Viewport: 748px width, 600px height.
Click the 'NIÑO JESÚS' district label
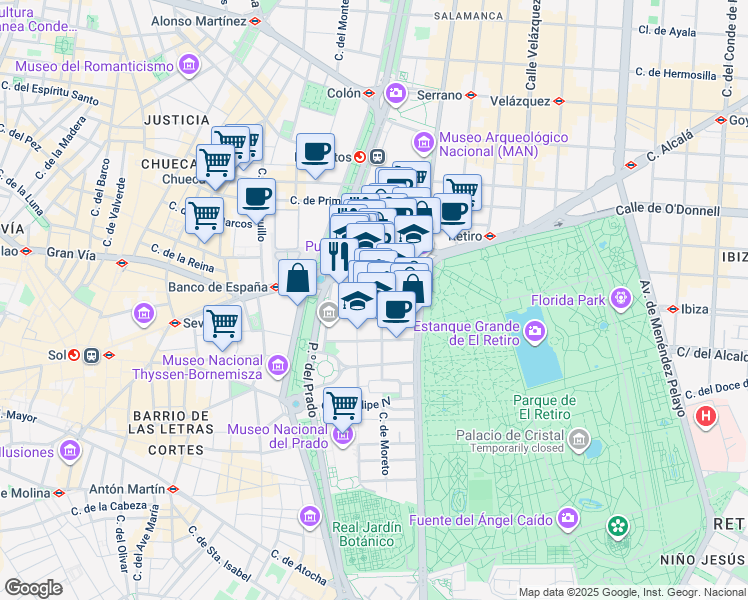click(x=703, y=560)
